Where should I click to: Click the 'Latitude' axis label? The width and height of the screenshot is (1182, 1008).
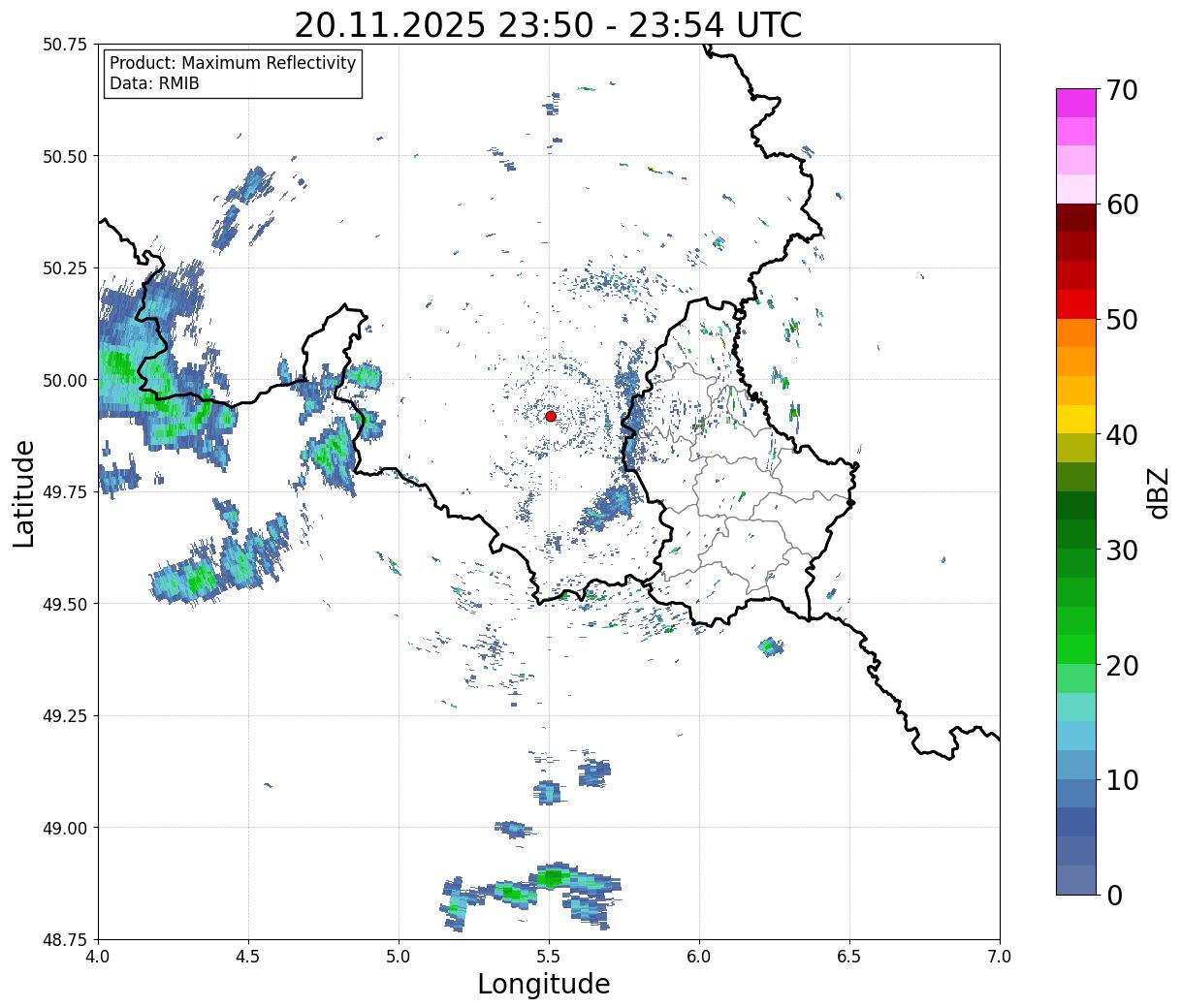pyautogui.click(x=24, y=492)
